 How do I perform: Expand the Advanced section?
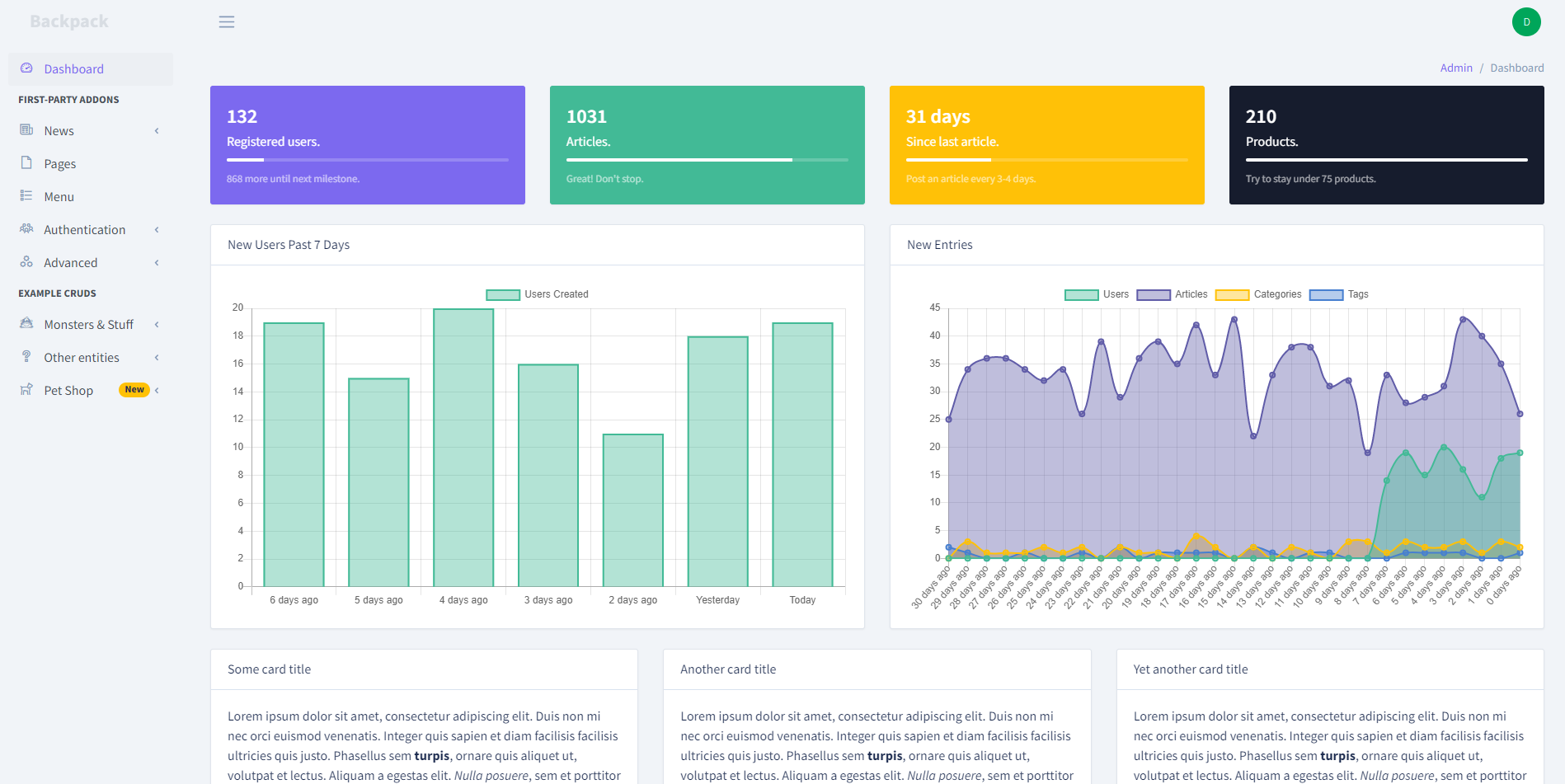point(156,262)
